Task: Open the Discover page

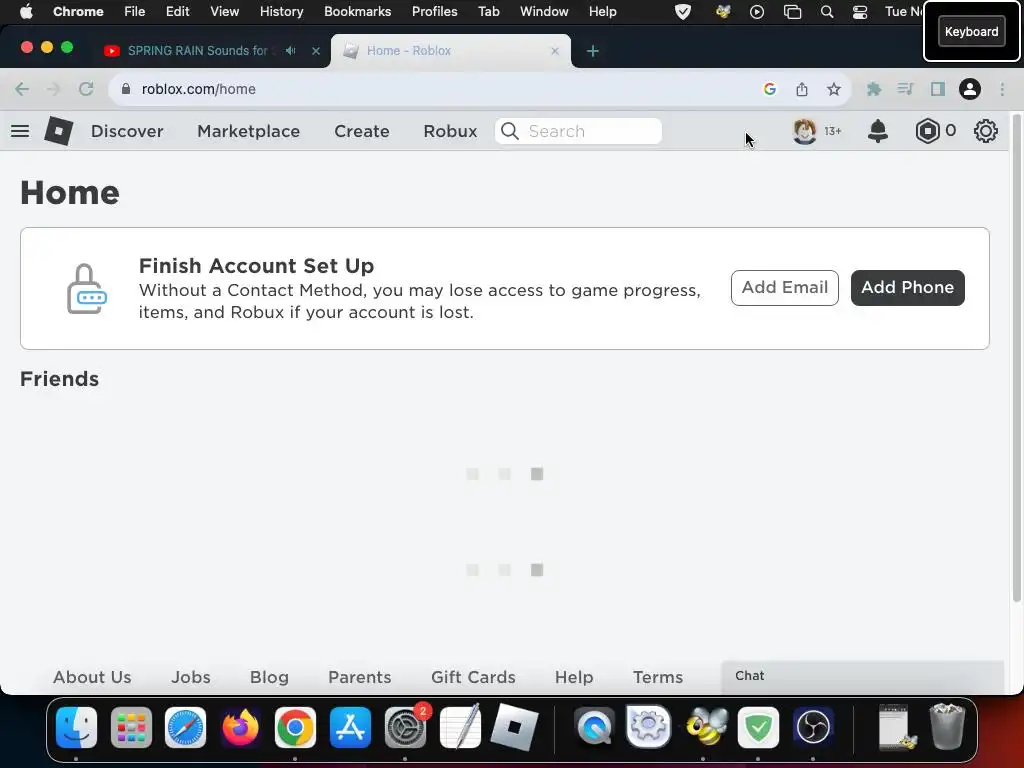Action: coord(127,131)
